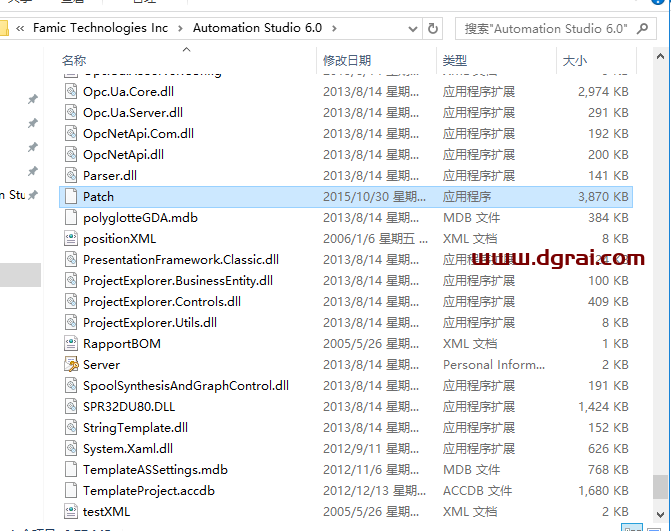This screenshot has width=671, height=531.
Task: Sort files by 大小 column
Action: click(574, 60)
